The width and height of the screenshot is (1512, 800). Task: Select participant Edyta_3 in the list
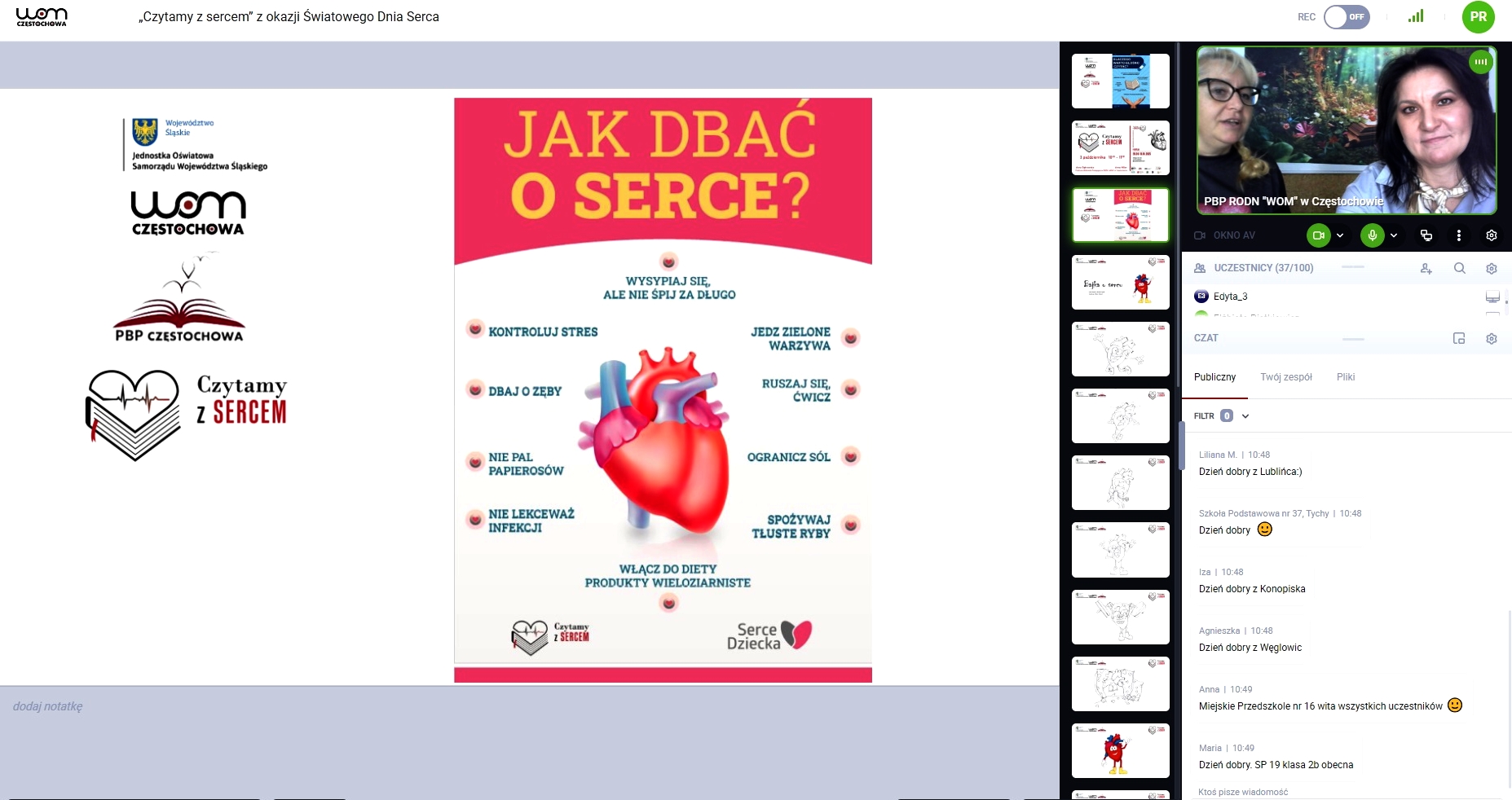click(x=1230, y=297)
